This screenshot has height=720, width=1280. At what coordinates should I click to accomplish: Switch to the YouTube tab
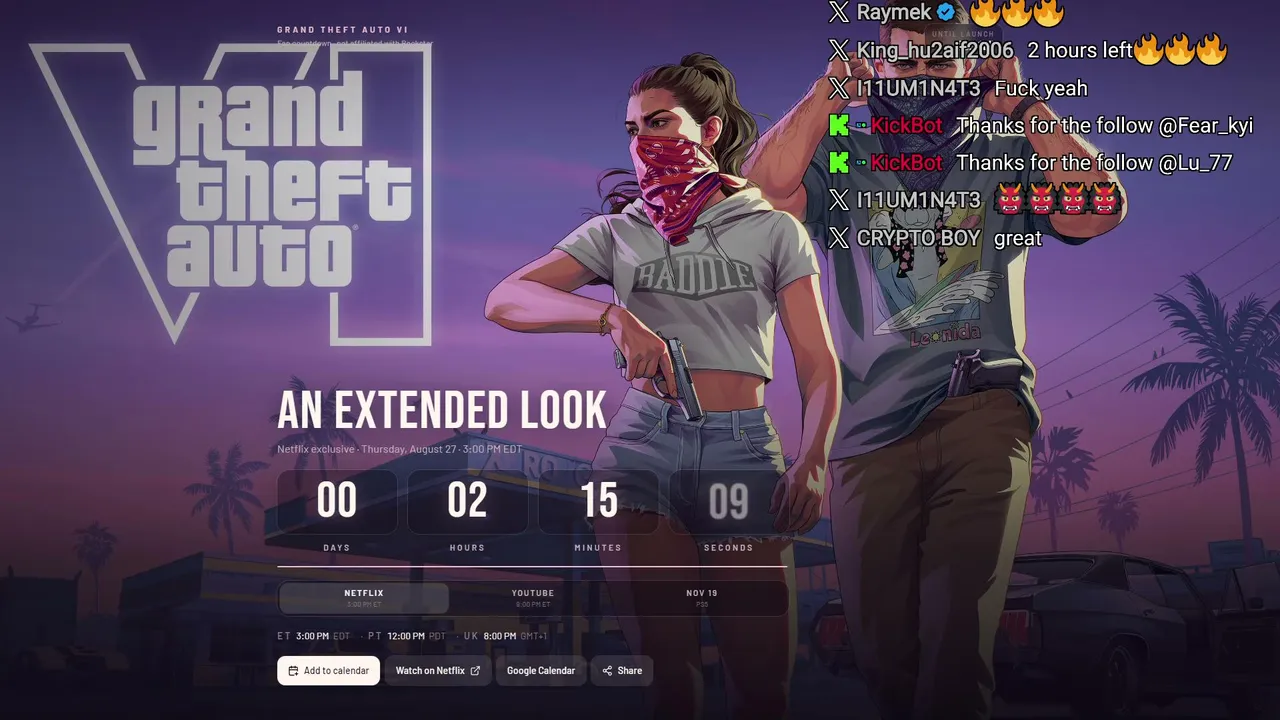click(533, 598)
